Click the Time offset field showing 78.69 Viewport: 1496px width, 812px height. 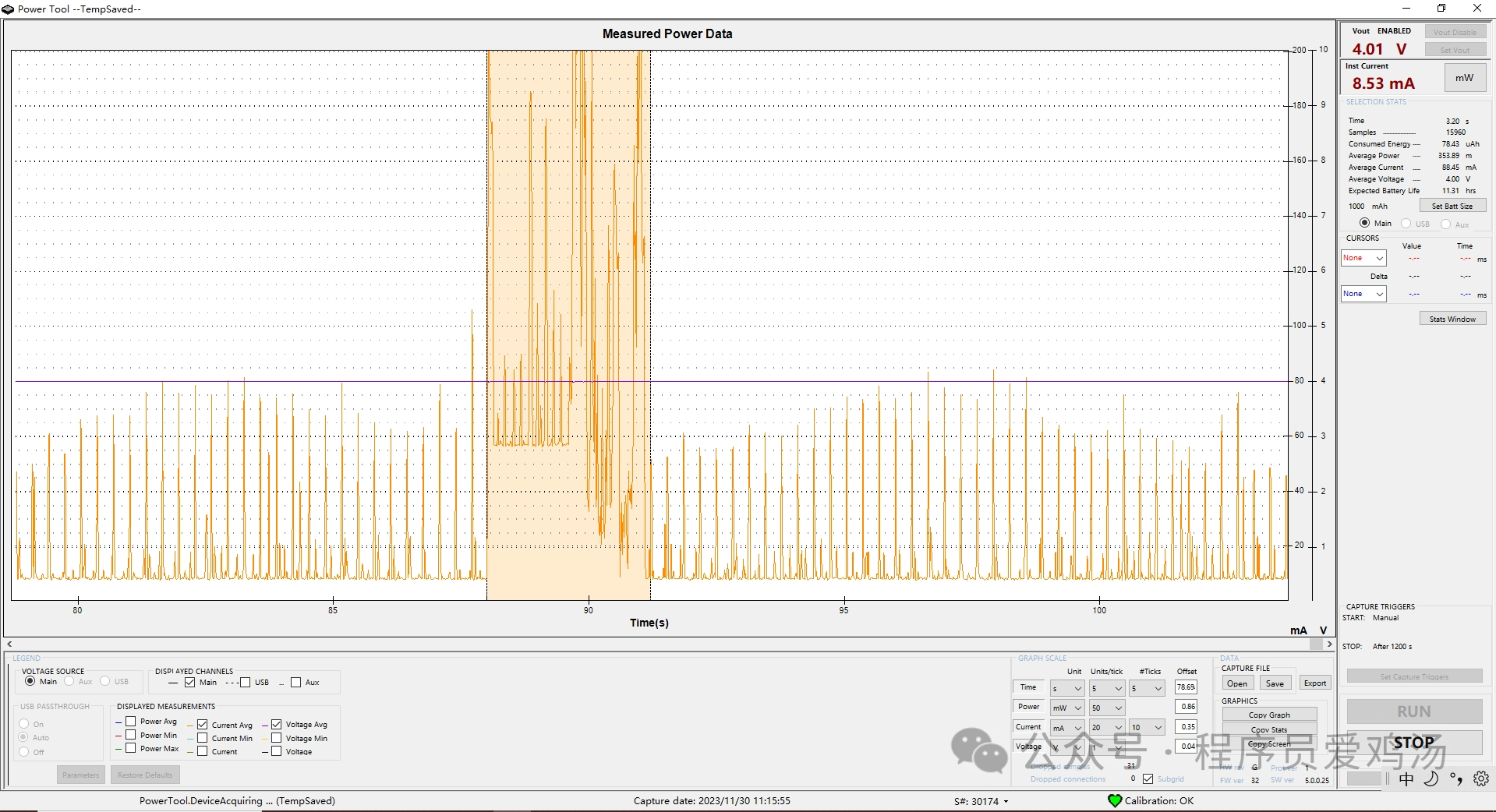[1186, 687]
